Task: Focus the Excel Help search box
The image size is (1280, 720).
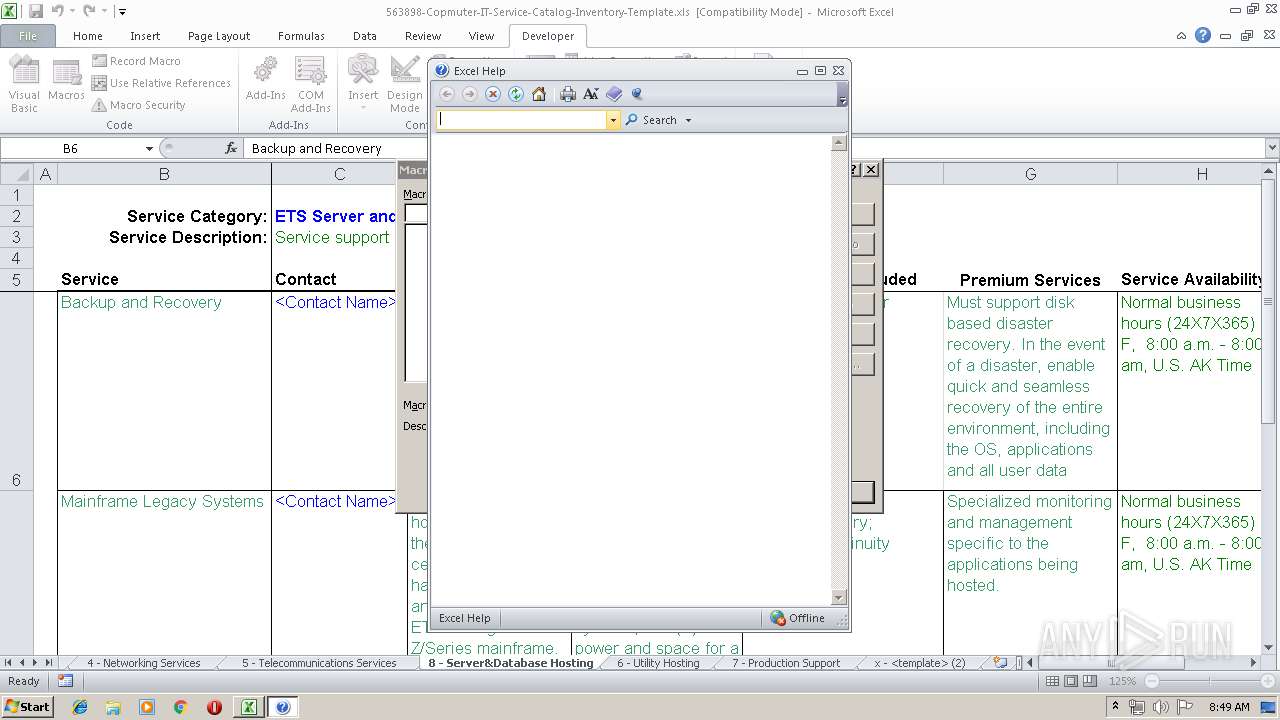Action: (522, 120)
